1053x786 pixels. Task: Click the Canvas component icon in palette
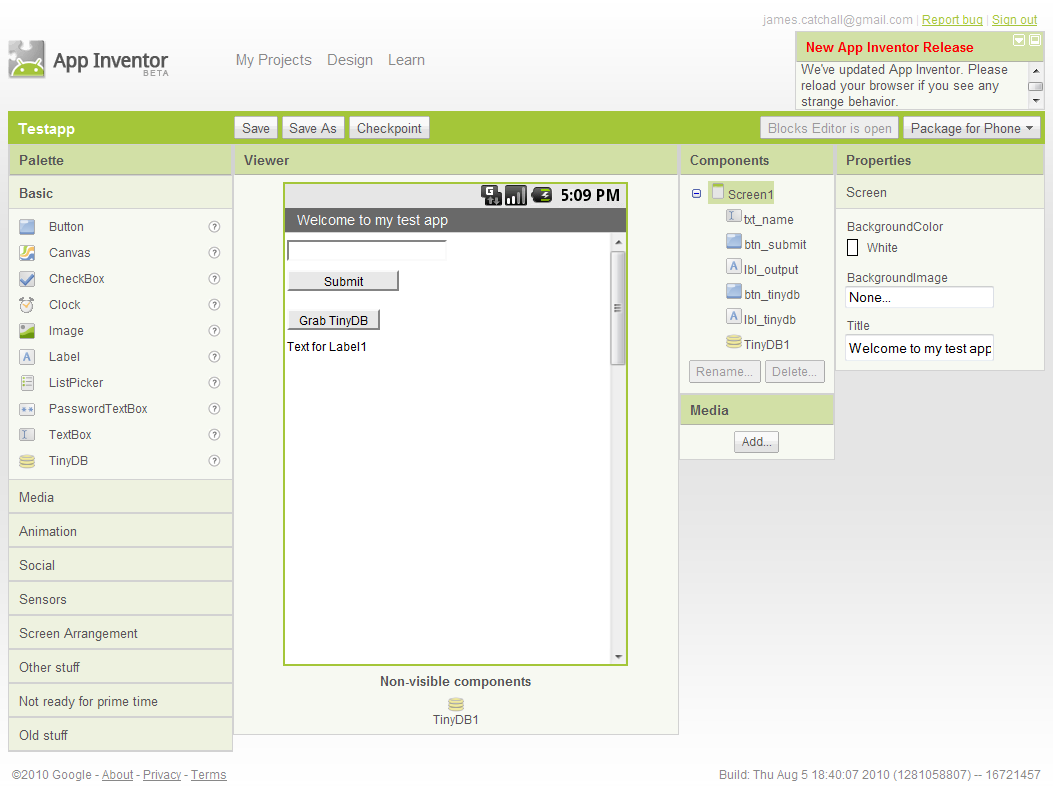(x=27, y=253)
